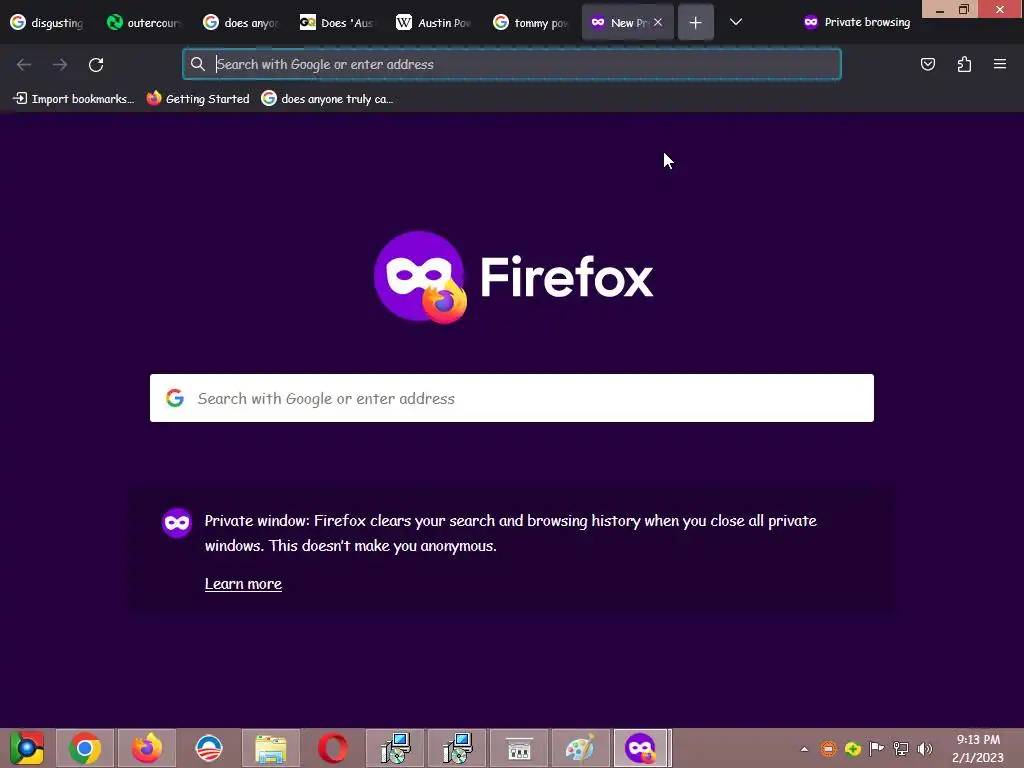This screenshot has height=768, width=1024.
Task: Launch Opera browser from the taskbar
Action: tap(333, 748)
